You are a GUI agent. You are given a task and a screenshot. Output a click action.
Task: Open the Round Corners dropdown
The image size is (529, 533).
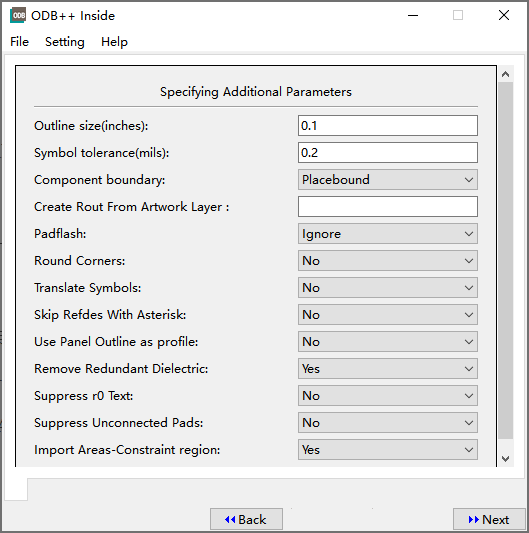(388, 261)
